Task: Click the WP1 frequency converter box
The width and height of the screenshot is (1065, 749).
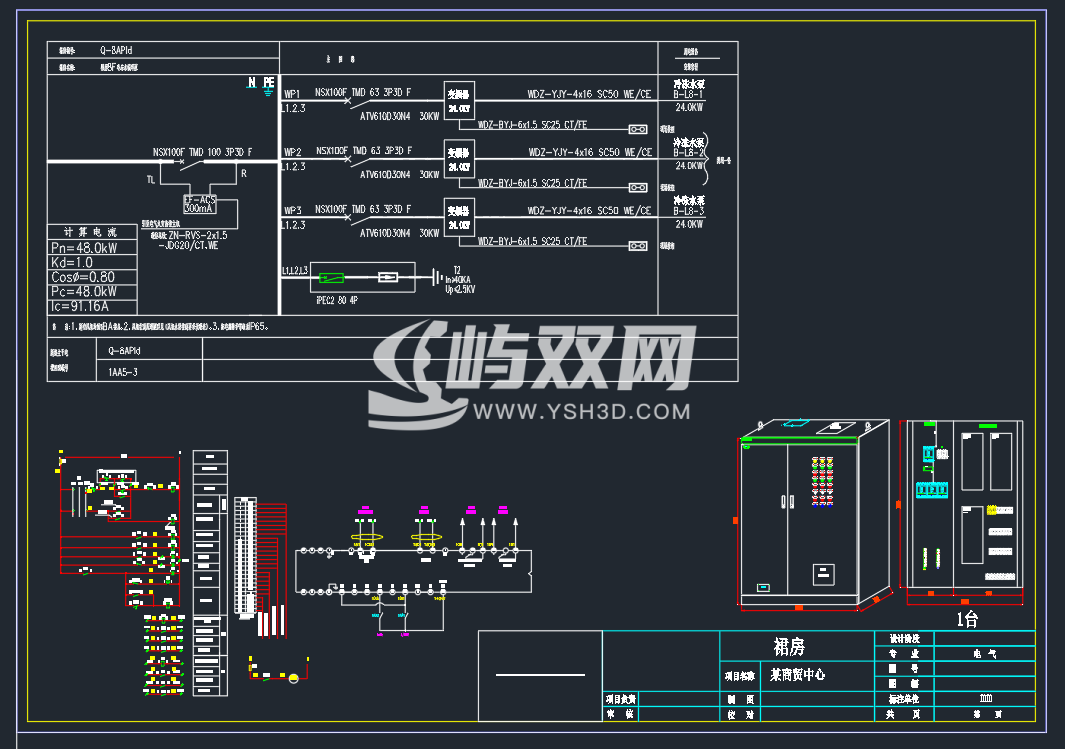Action: (x=459, y=101)
